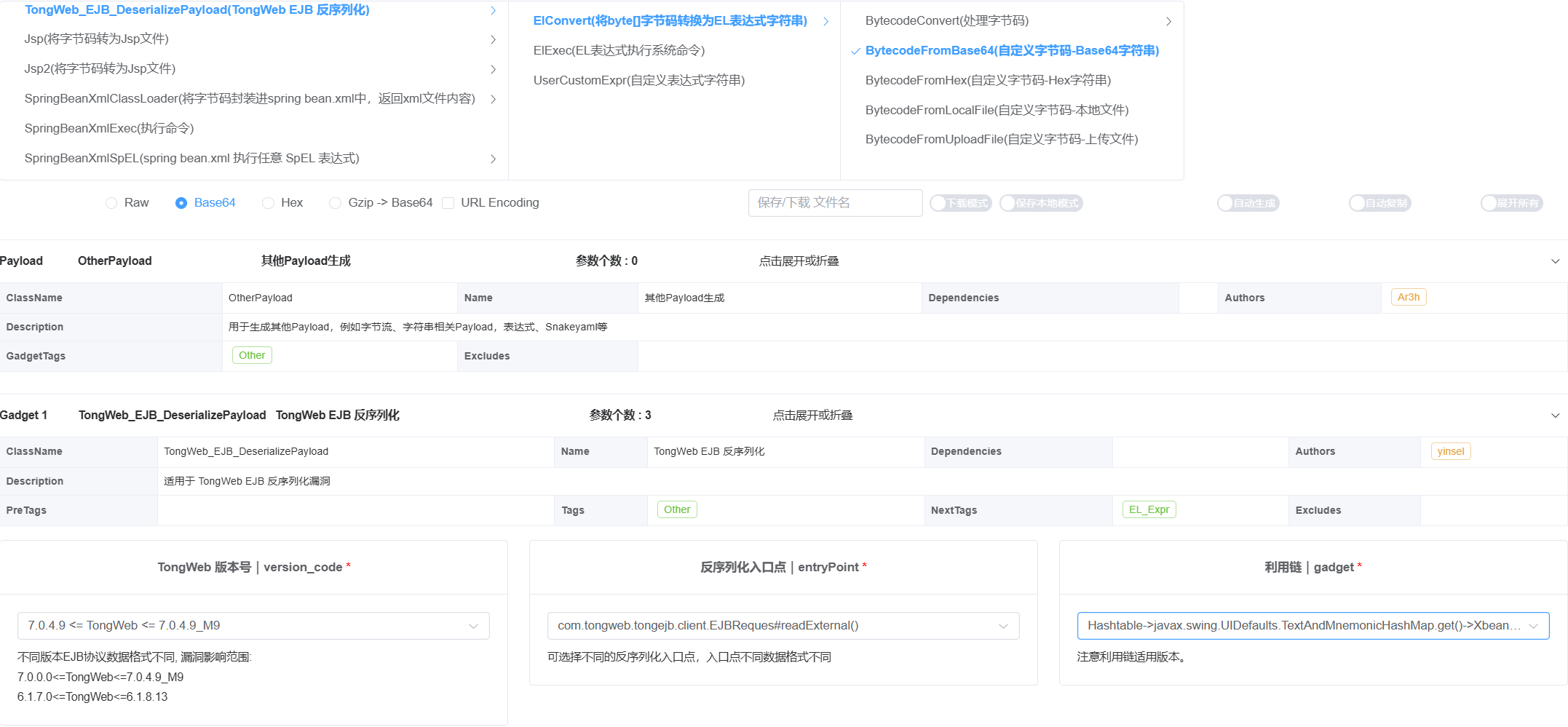The image size is (1568, 727).
Task: Click the ElConvert chevron arrow
Action: pos(825,21)
